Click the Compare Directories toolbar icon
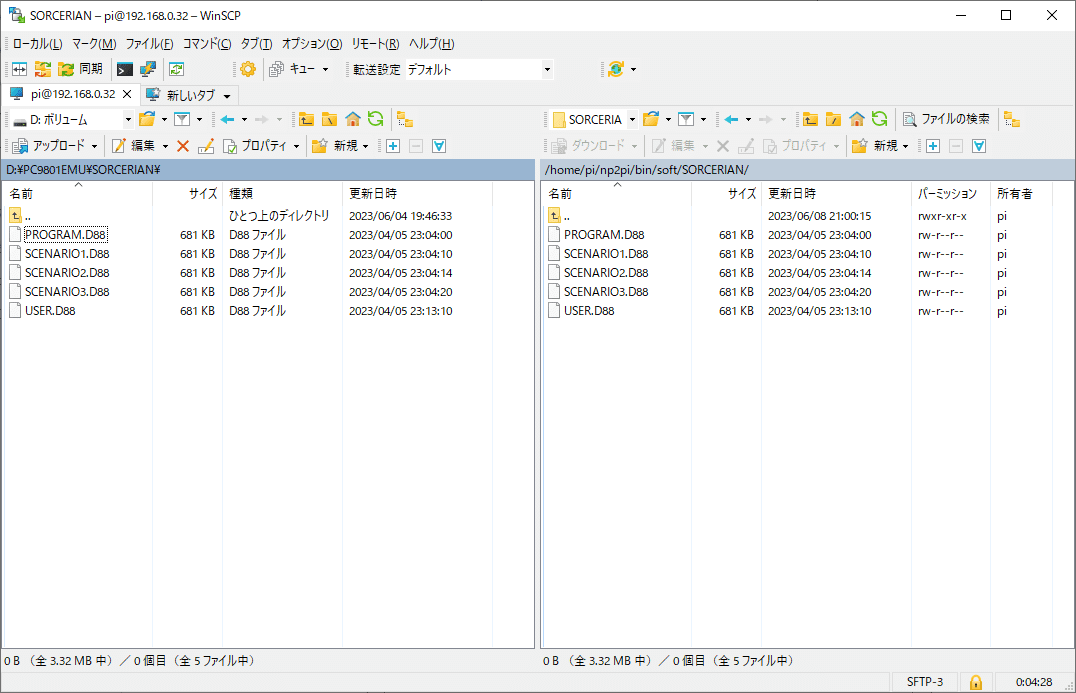 tap(19, 69)
